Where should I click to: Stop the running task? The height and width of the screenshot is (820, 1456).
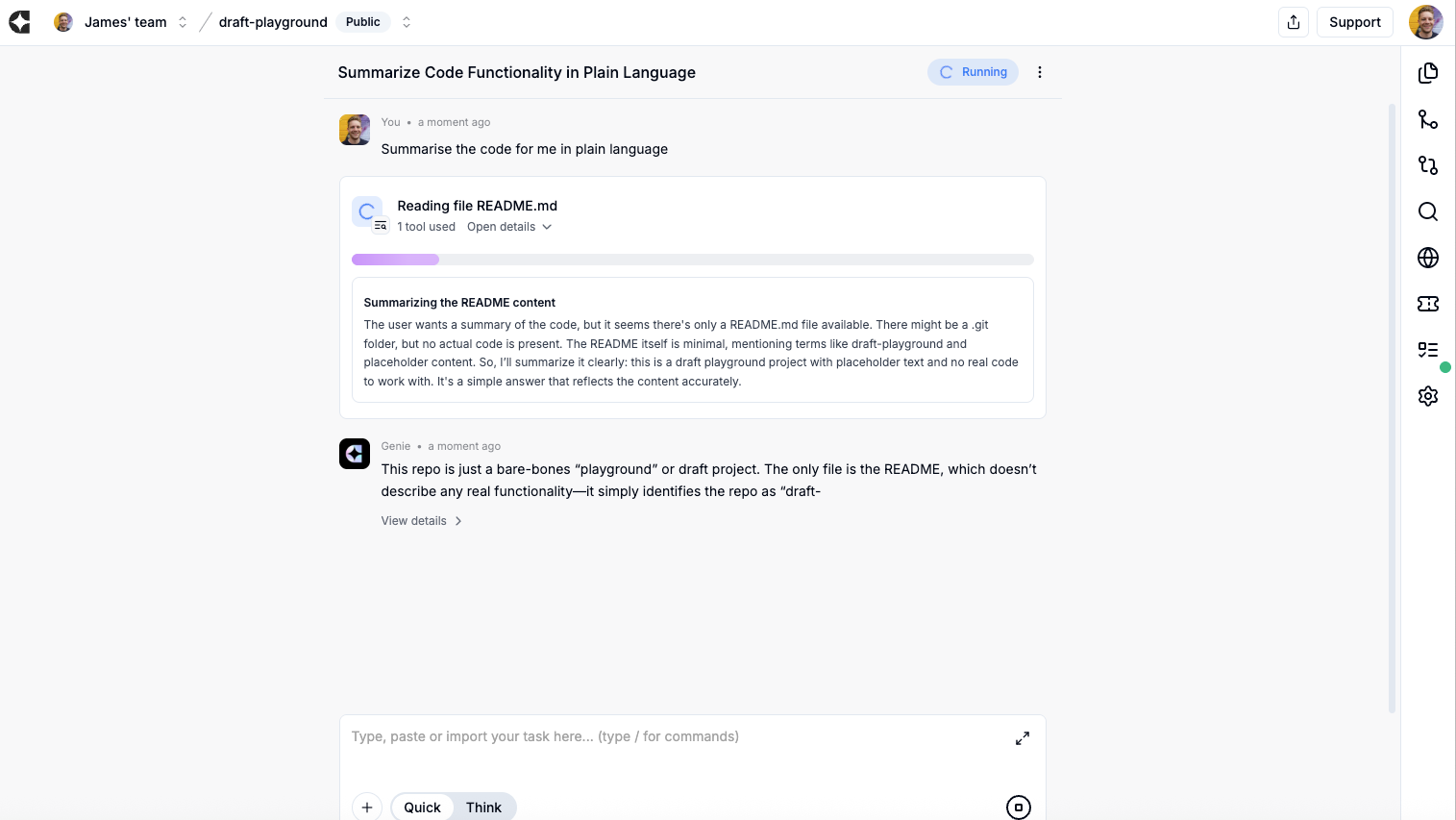(1019, 808)
